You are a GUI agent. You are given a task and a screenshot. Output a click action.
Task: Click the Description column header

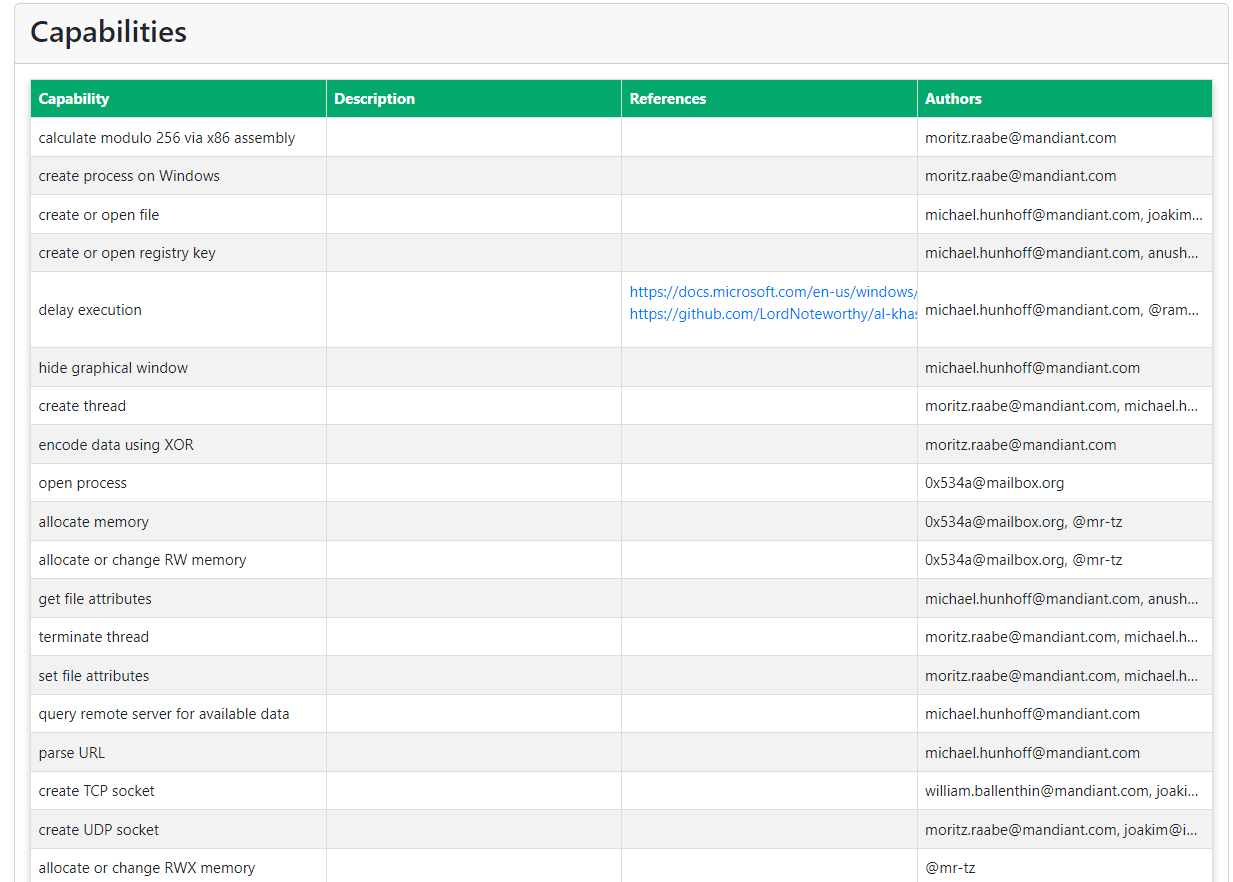[x=374, y=99]
